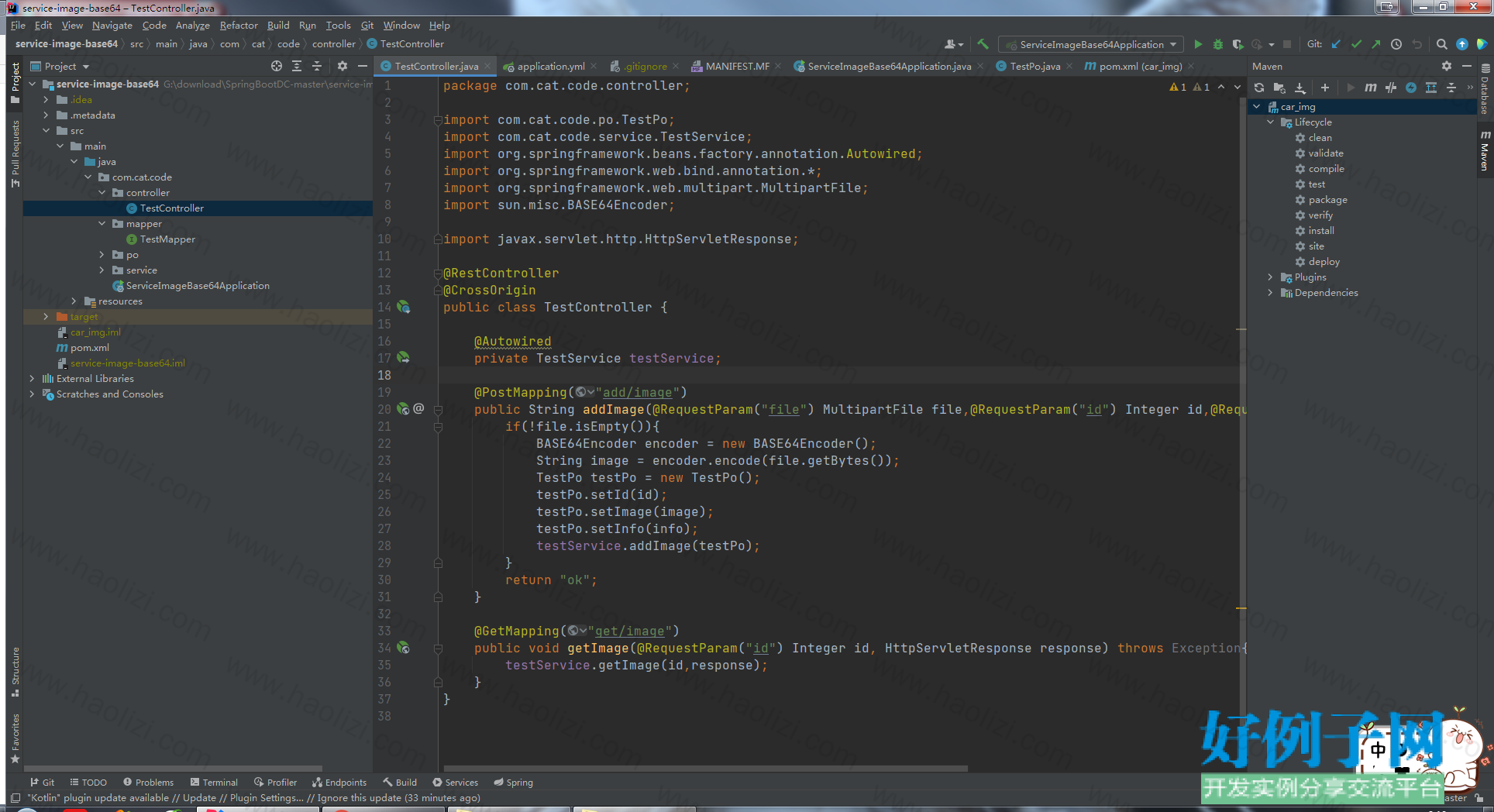Run with Coverage from the main toolbar
The image size is (1494, 812).
point(1238,44)
